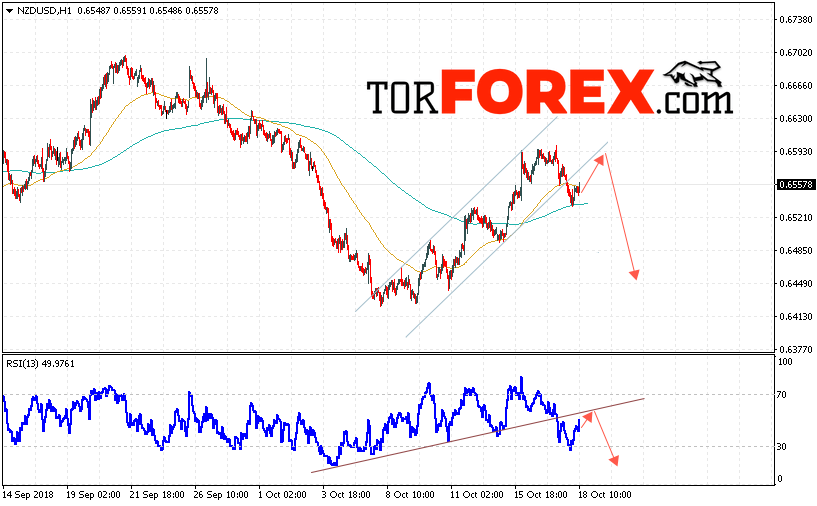Click the 0.64490 price scale label
817x506 pixels.
(795, 283)
